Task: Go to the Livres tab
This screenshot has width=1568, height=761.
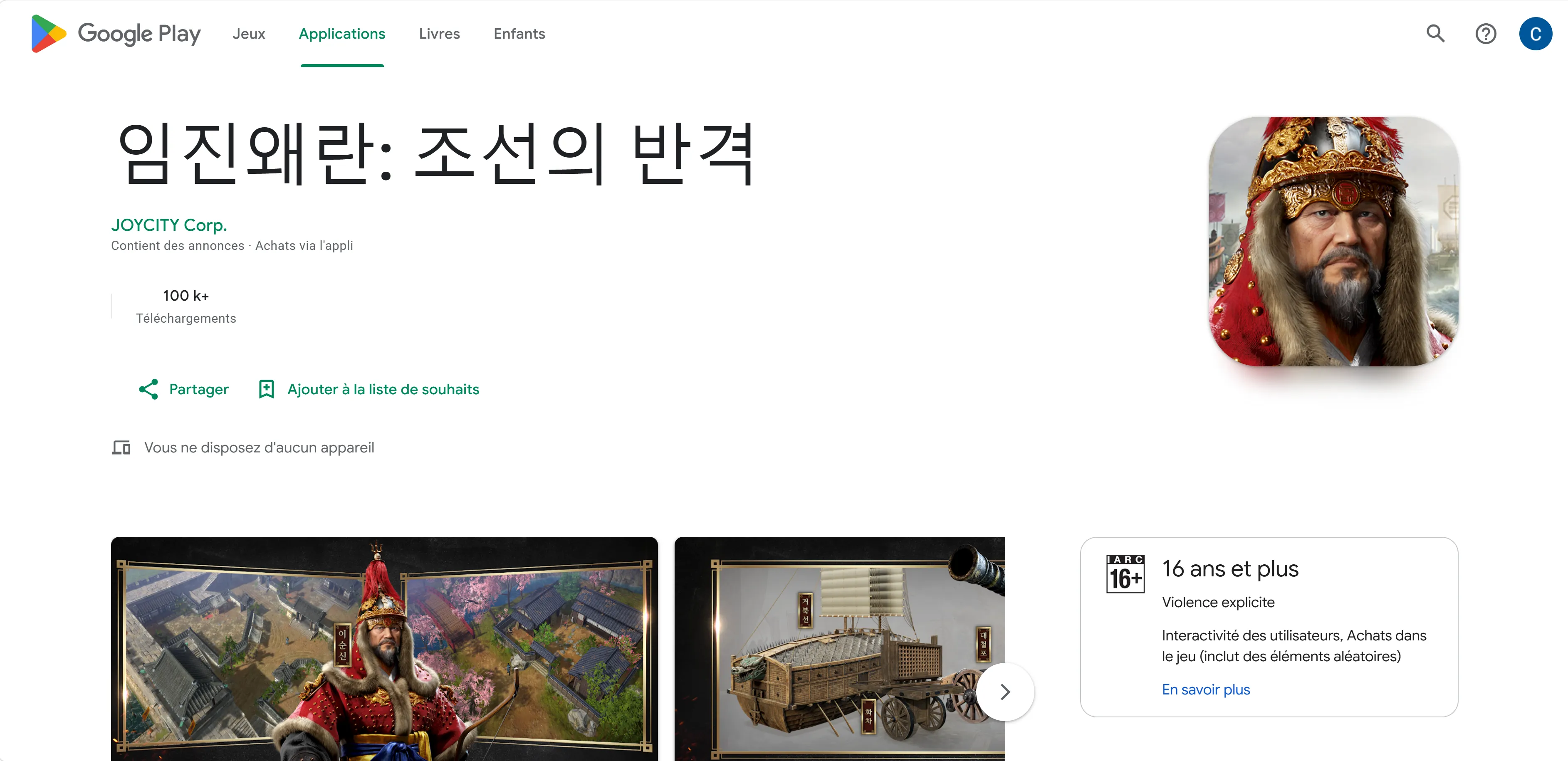Action: click(440, 34)
